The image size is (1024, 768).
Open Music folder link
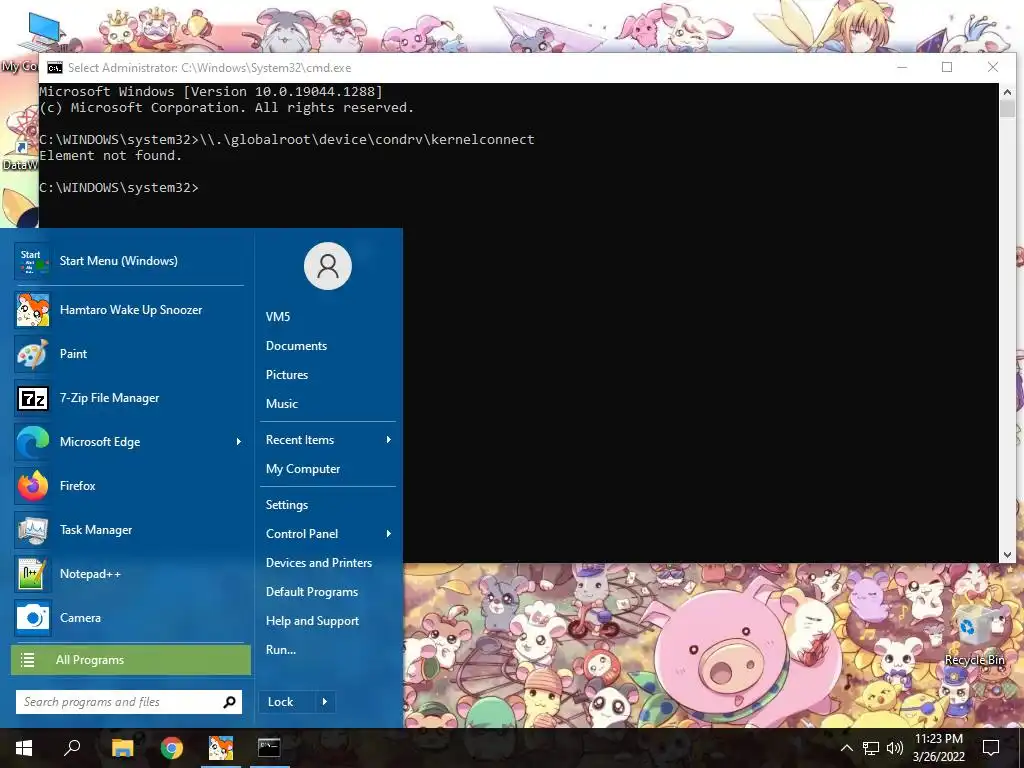[281, 404]
